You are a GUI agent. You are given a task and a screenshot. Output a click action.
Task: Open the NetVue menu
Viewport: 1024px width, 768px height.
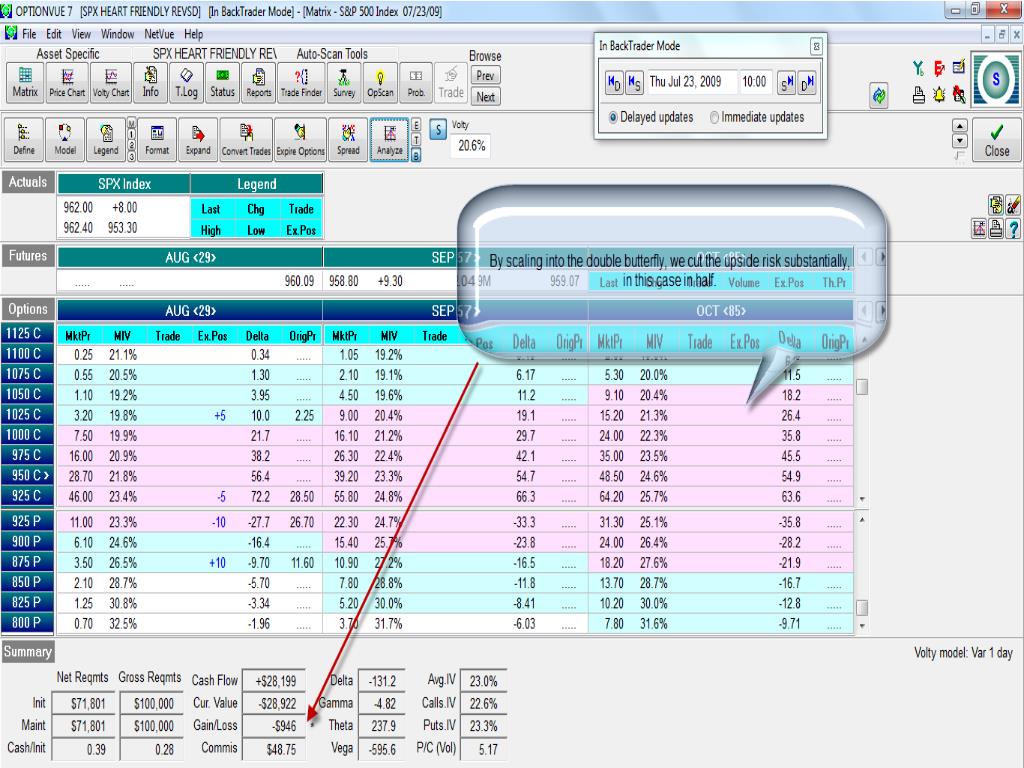[x=159, y=34]
